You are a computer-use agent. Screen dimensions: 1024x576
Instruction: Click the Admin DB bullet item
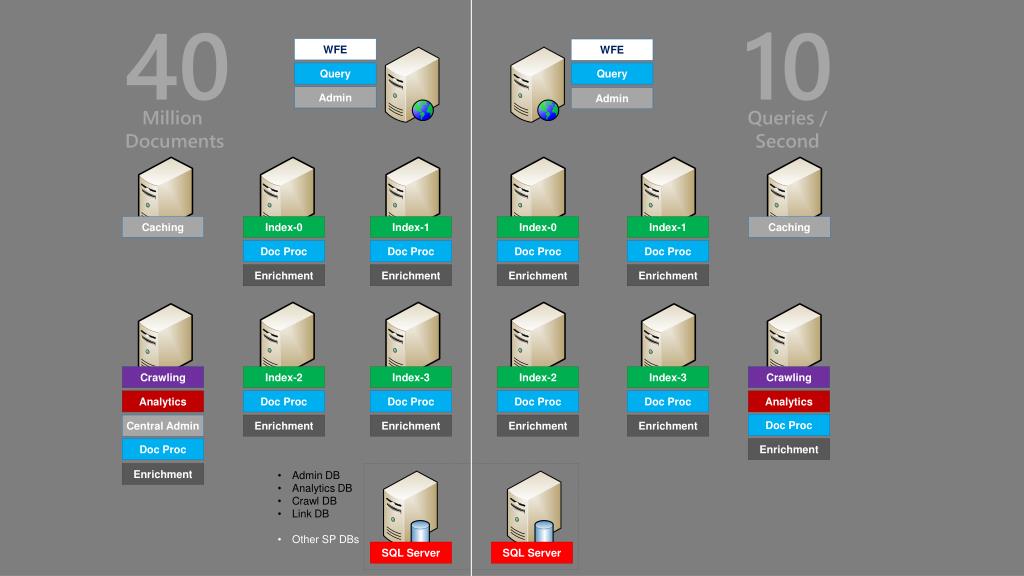click(315, 475)
